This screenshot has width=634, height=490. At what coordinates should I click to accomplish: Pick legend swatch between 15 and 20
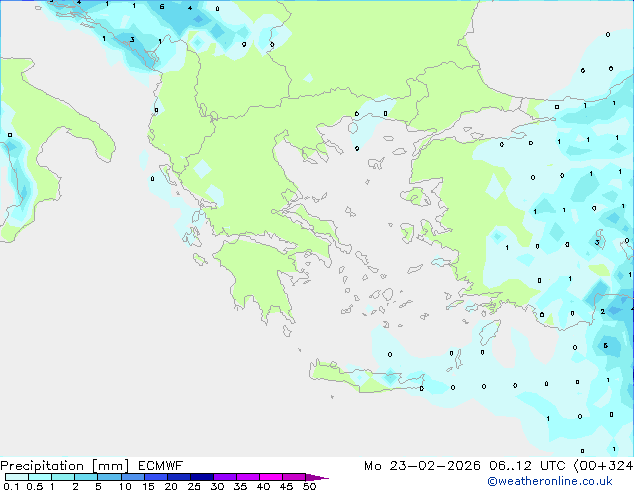[156, 477]
